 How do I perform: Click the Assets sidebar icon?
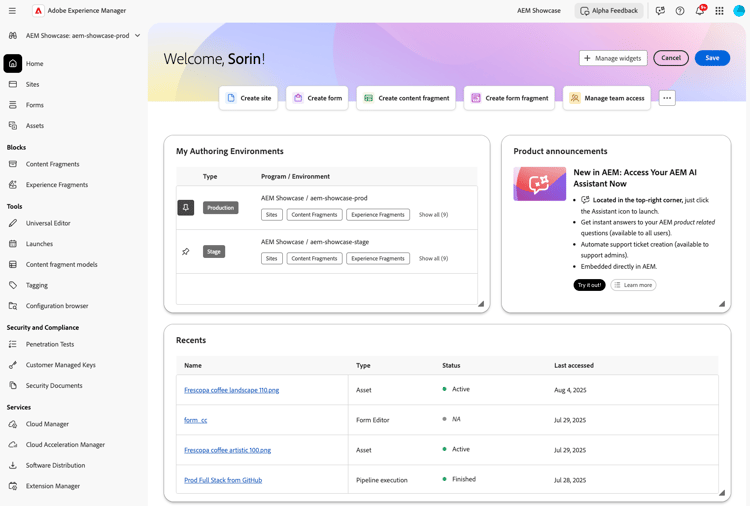coord(13,125)
